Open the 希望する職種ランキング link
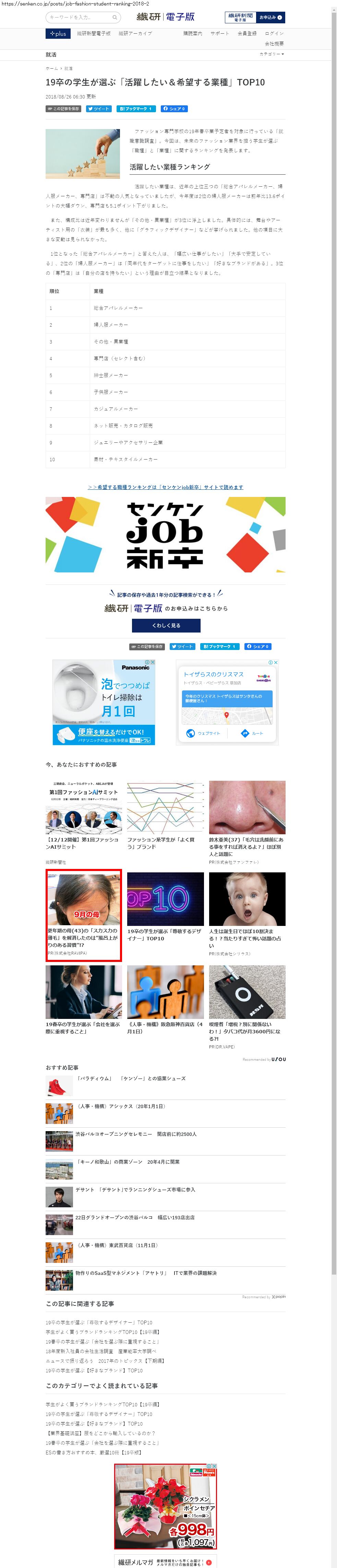Image resolution: width=337 pixels, height=1568 pixels. point(166,487)
